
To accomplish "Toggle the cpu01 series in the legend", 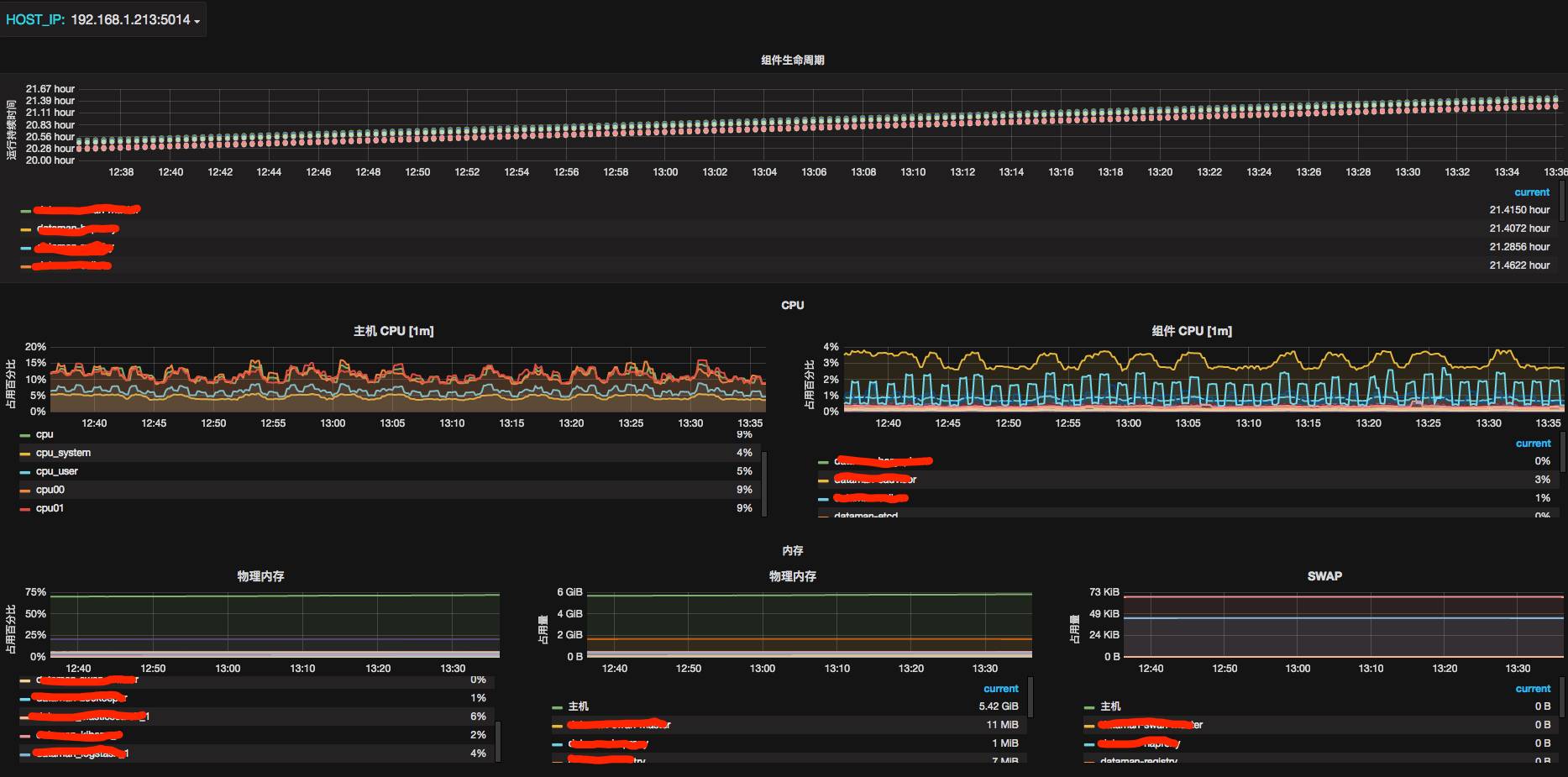I will (x=50, y=508).
